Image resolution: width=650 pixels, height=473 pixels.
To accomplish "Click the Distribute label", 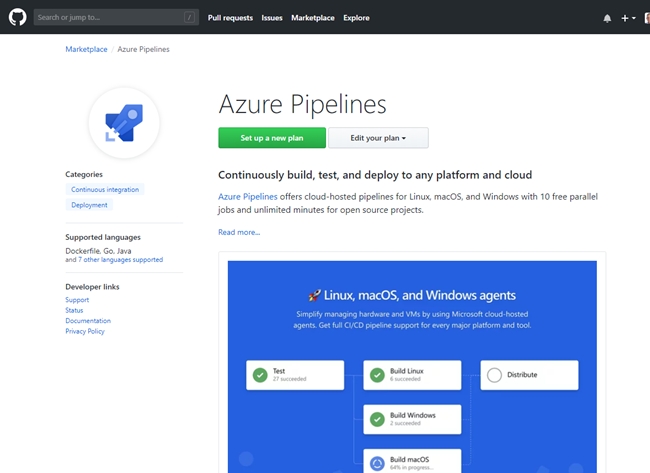I will coord(522,375).
